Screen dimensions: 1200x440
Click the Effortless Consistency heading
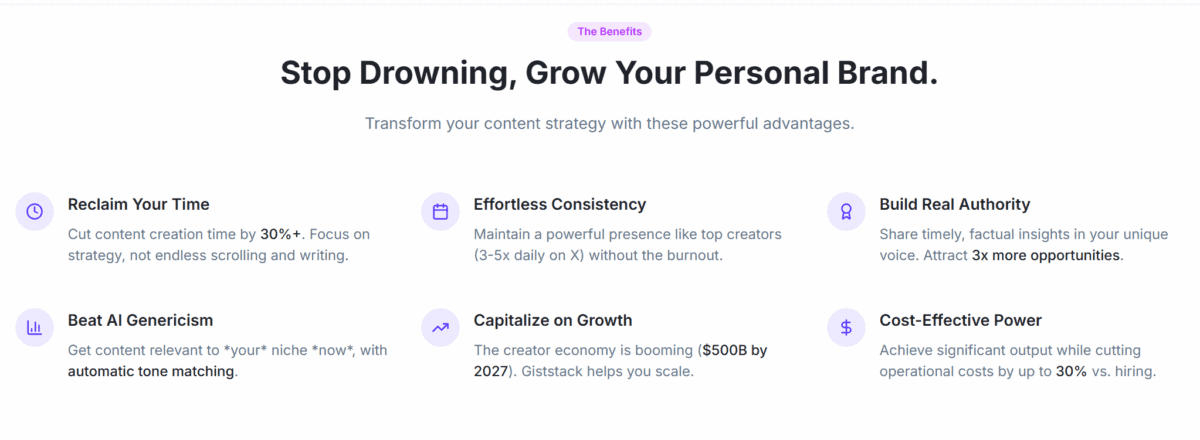click(x=559, y=204)
